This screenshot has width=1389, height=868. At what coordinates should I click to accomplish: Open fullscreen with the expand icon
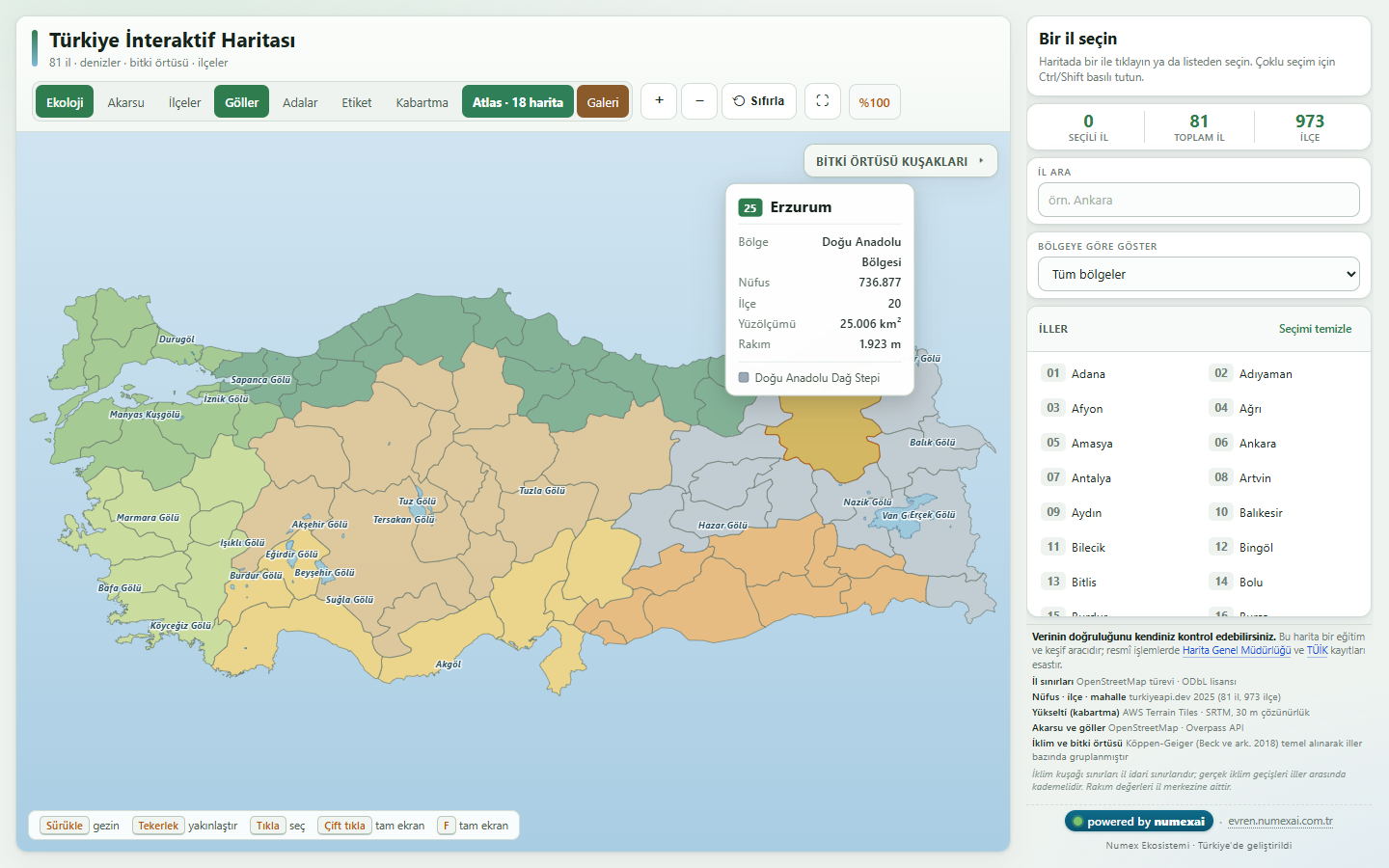click(x=823, y=100)
